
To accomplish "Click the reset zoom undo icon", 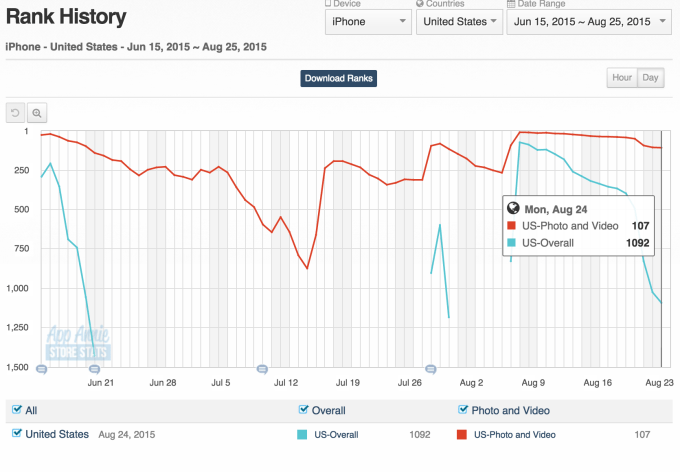I will pyautogui.click(x=16, y=113).
